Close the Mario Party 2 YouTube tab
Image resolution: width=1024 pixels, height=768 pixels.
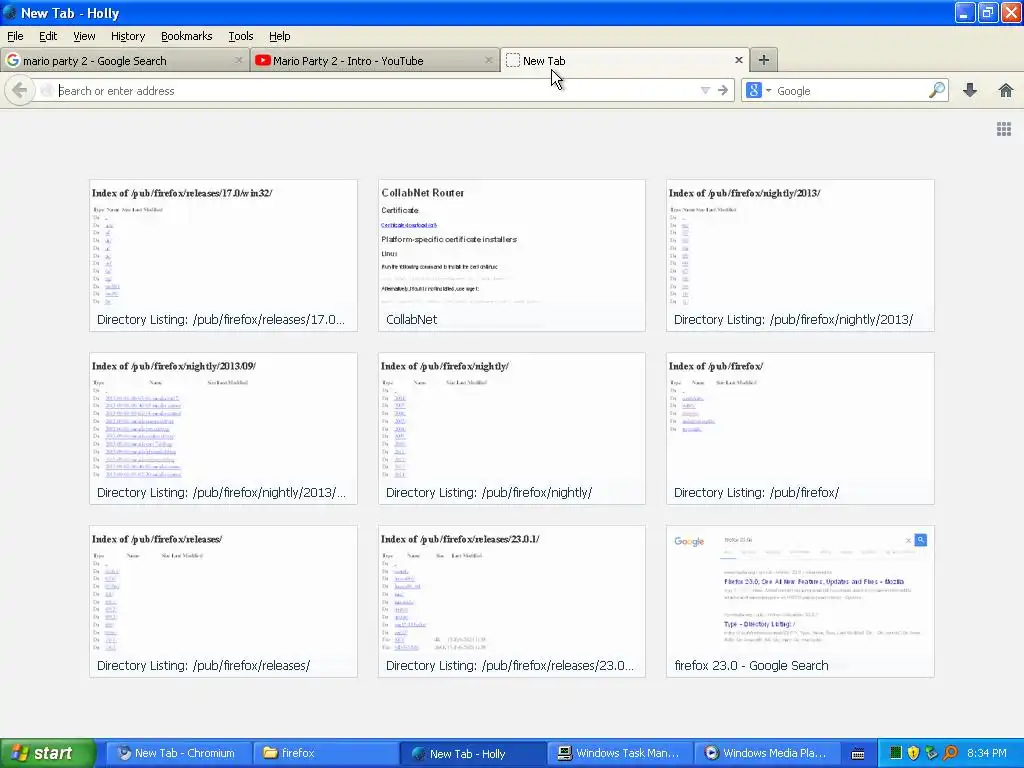[x=488, y=60]
